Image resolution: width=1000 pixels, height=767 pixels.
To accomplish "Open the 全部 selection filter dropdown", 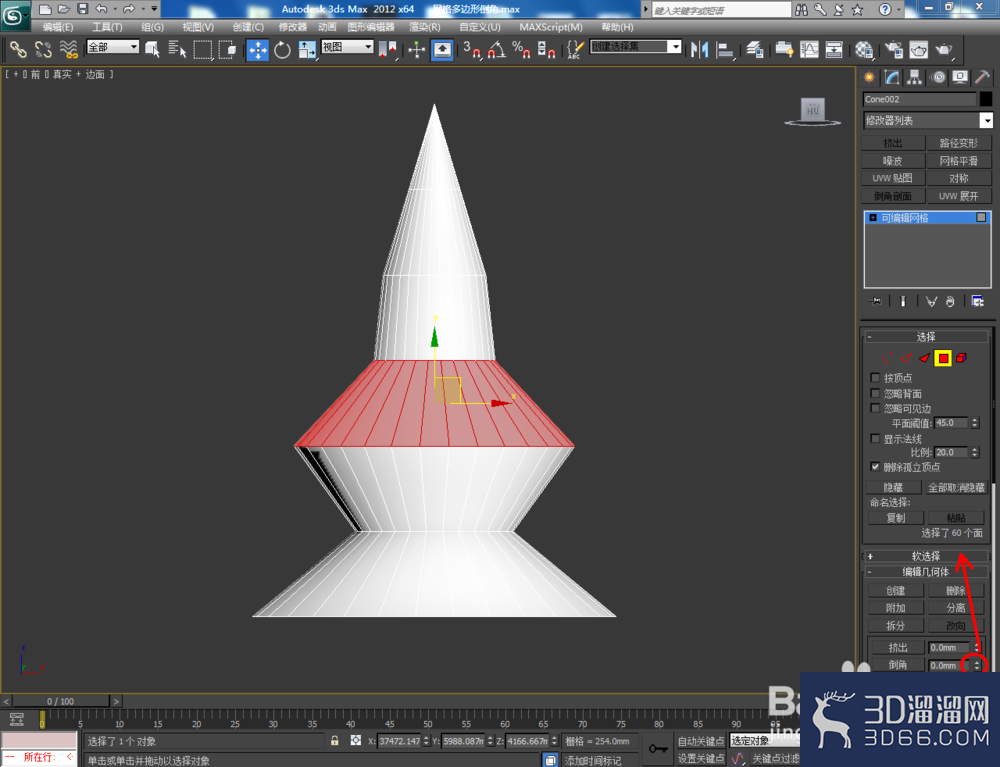I will pyautogui.click(x=112, y=47).
